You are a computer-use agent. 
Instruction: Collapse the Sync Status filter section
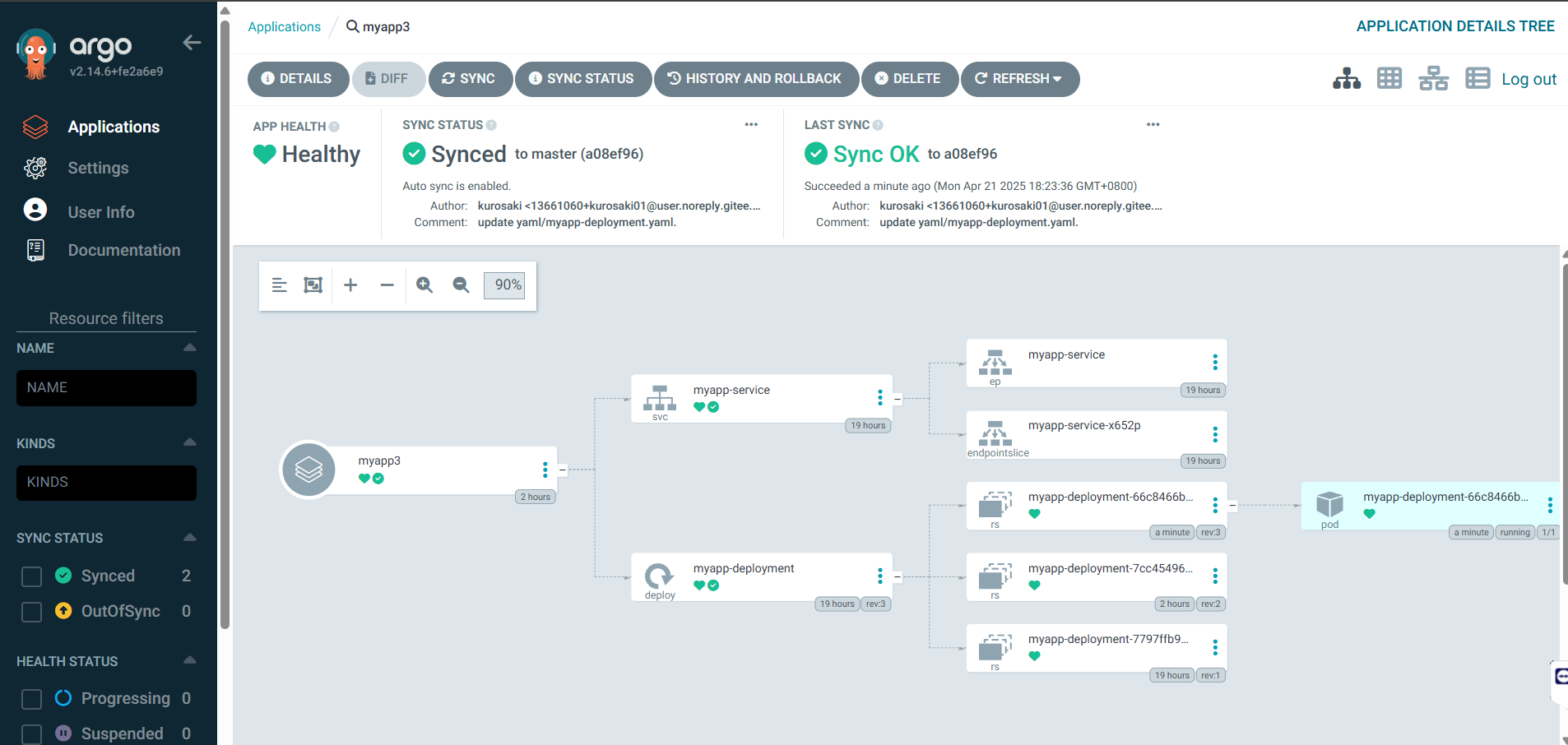coord(190,538)
